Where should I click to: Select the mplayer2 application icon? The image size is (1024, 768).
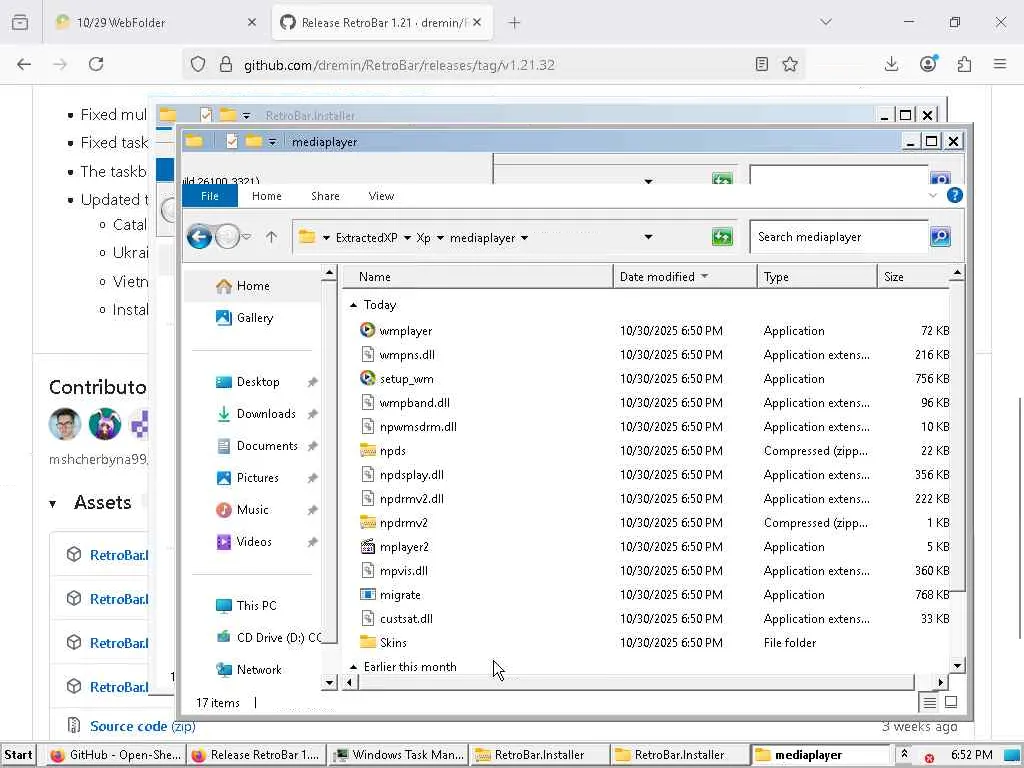(x=368, y=547)
